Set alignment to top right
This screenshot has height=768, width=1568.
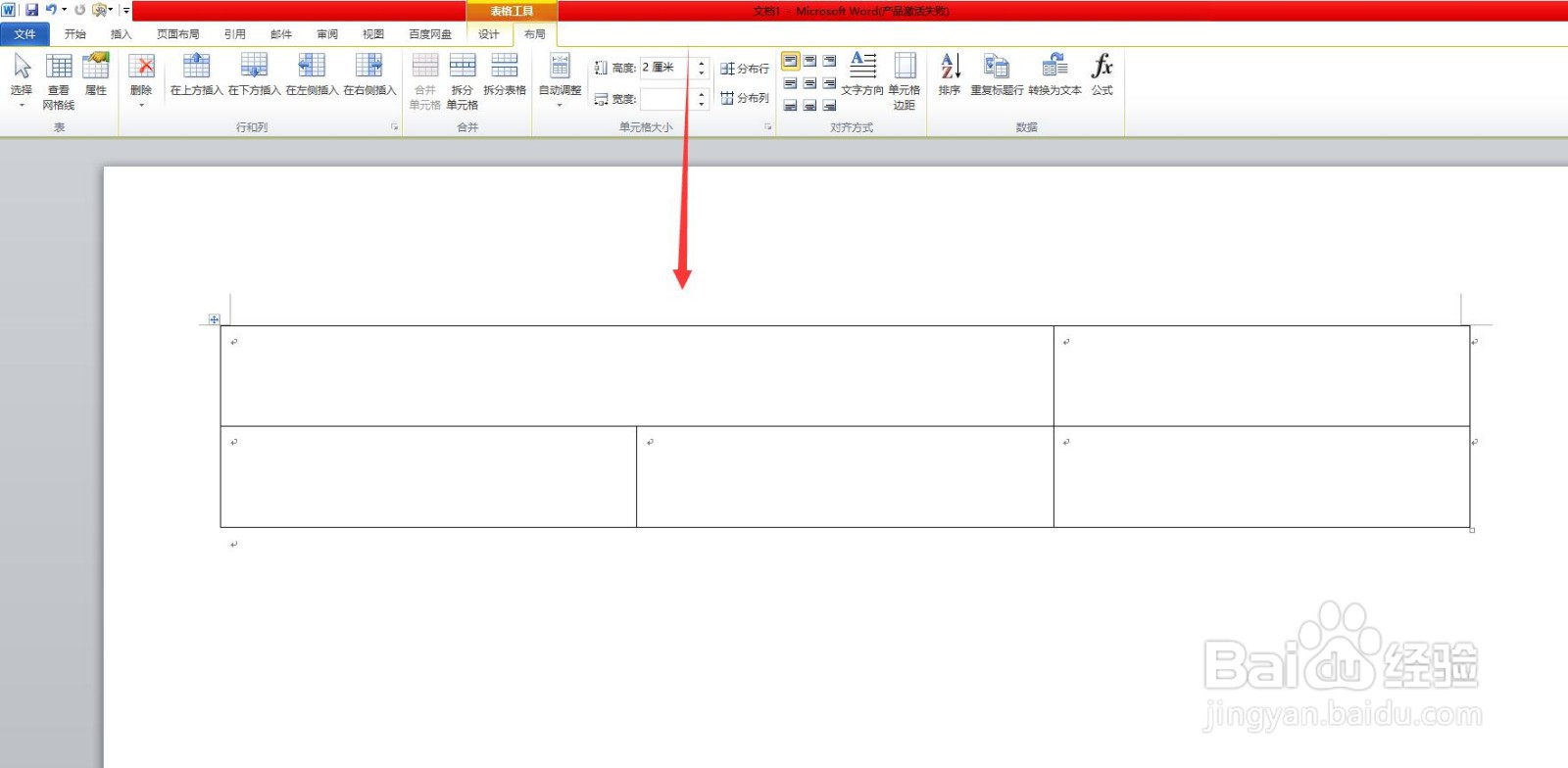coord(829,61)
